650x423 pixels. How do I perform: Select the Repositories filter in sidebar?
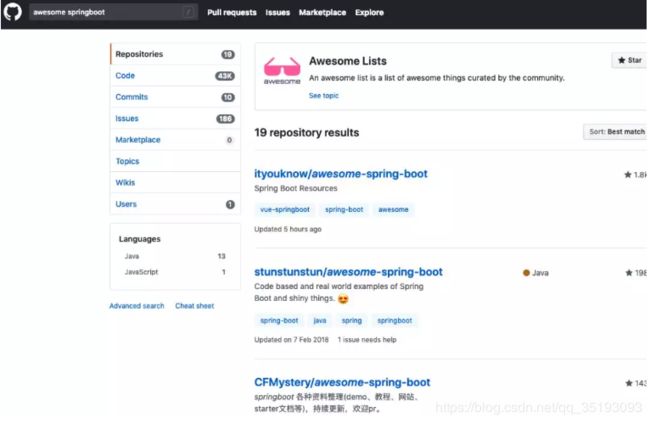175,54
